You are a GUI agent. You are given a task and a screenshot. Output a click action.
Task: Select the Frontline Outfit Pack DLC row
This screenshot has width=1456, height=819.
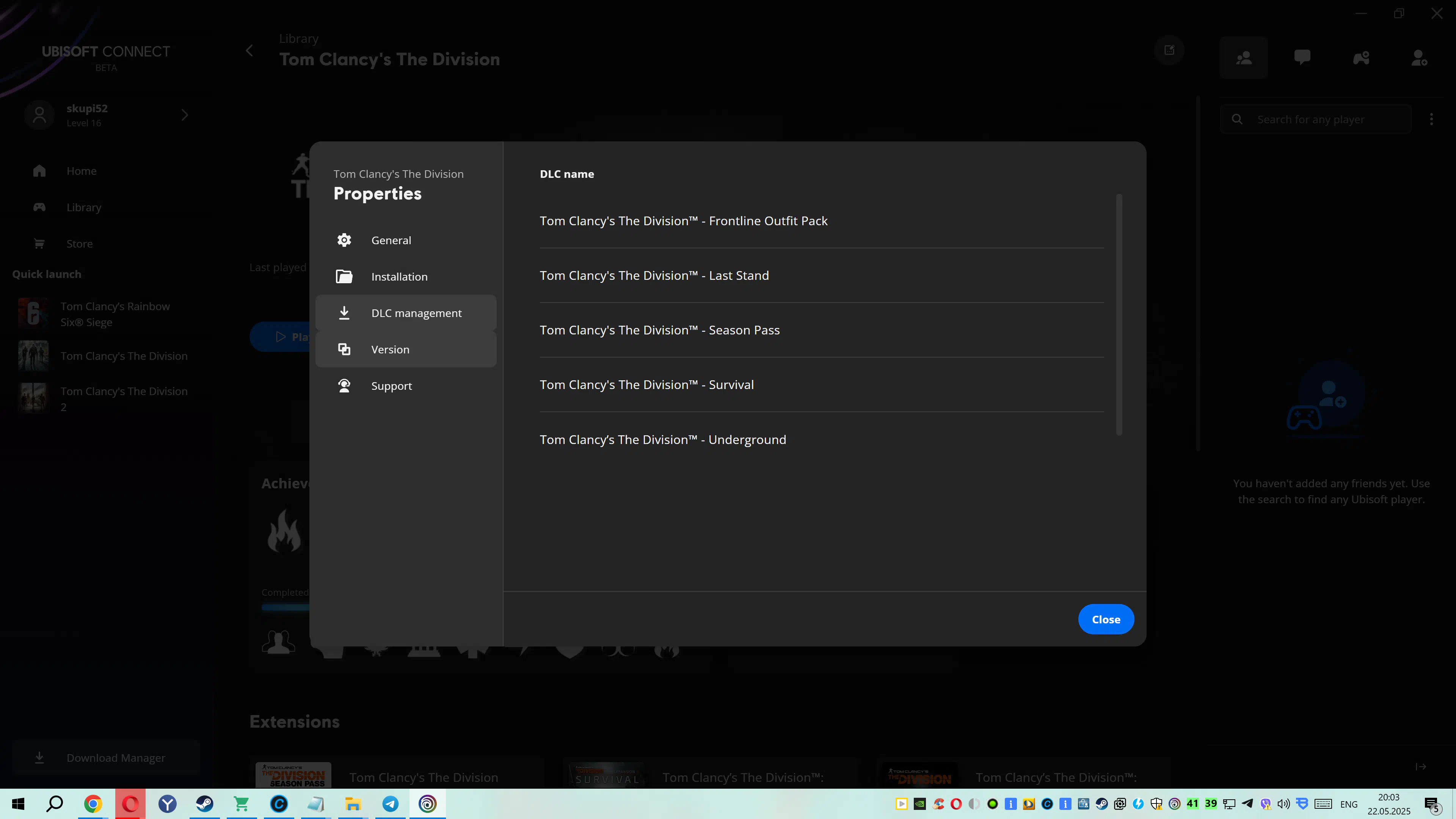tap(821, 221)
